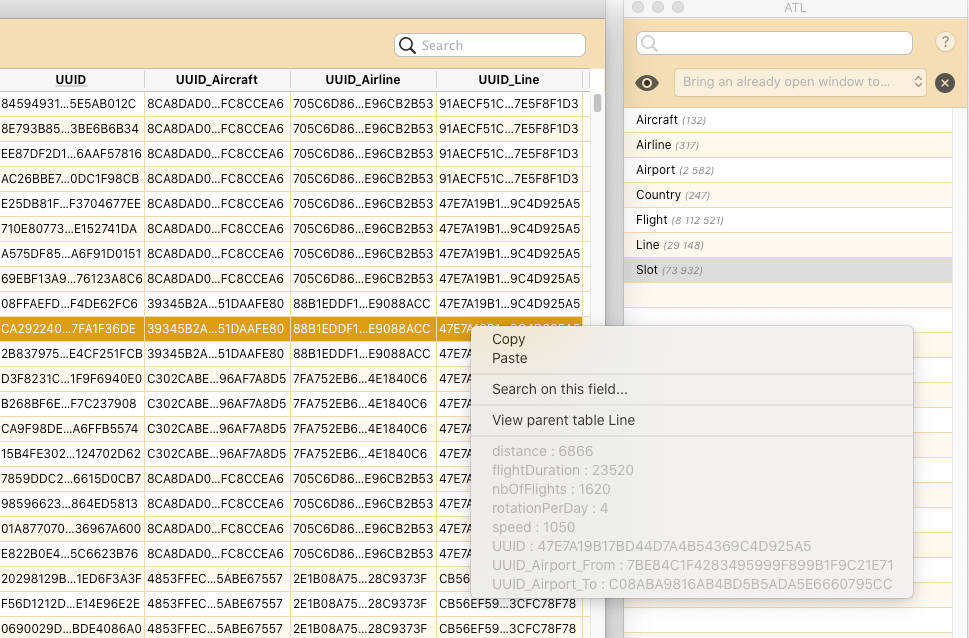The height and width of the screenshot is (638, 969).
Task: Open help with the question mark button
Action: (945, 42)
